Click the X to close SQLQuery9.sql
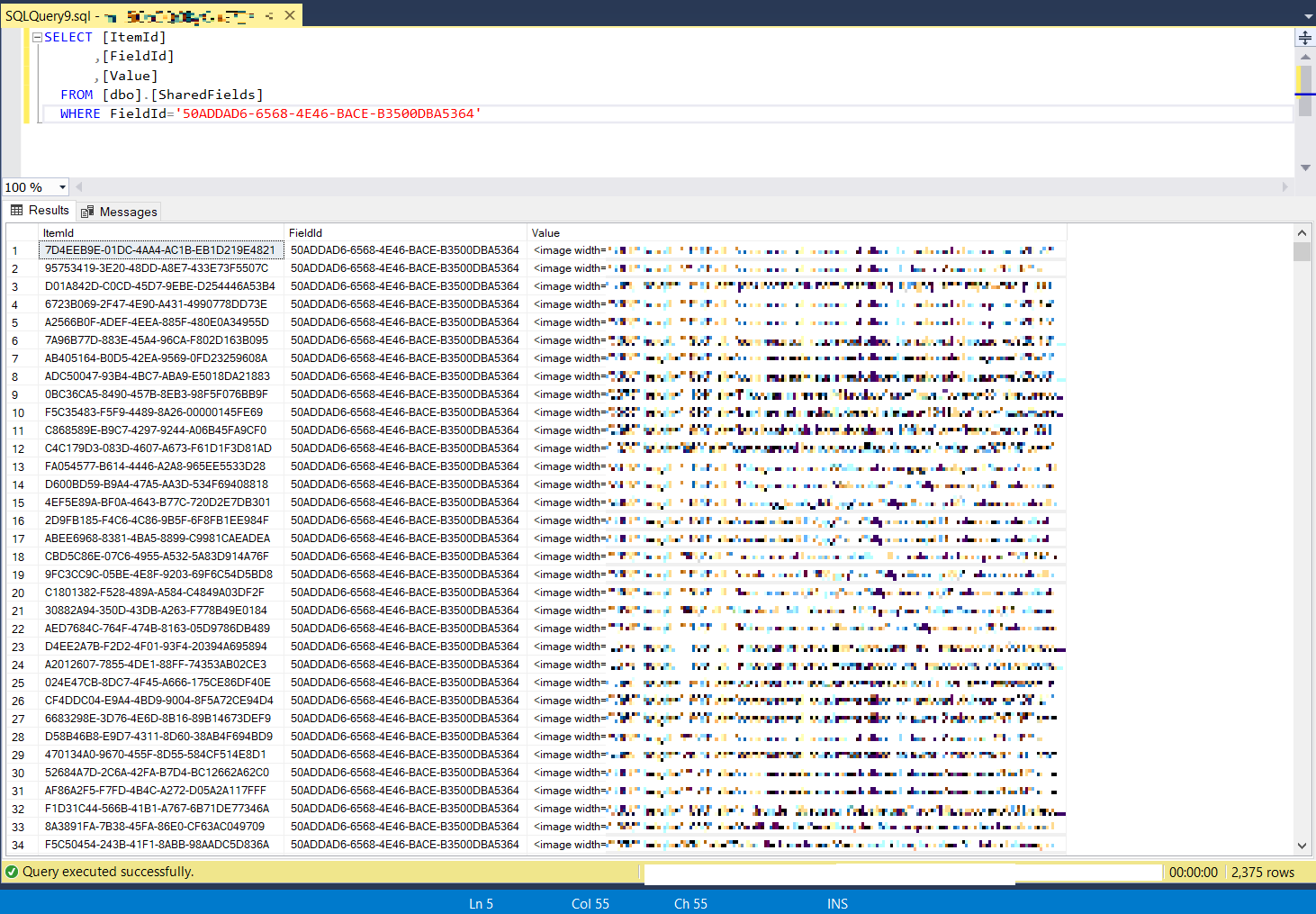 (x=288, y=14)
